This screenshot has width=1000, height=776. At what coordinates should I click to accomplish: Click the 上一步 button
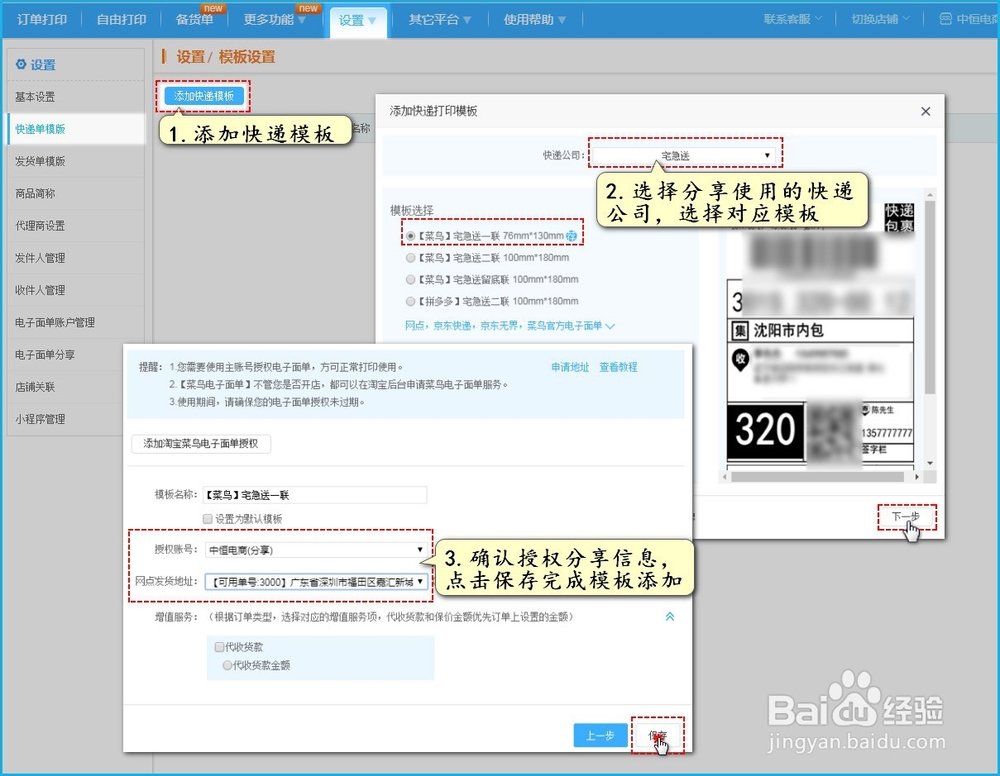[x=599, y=735]
